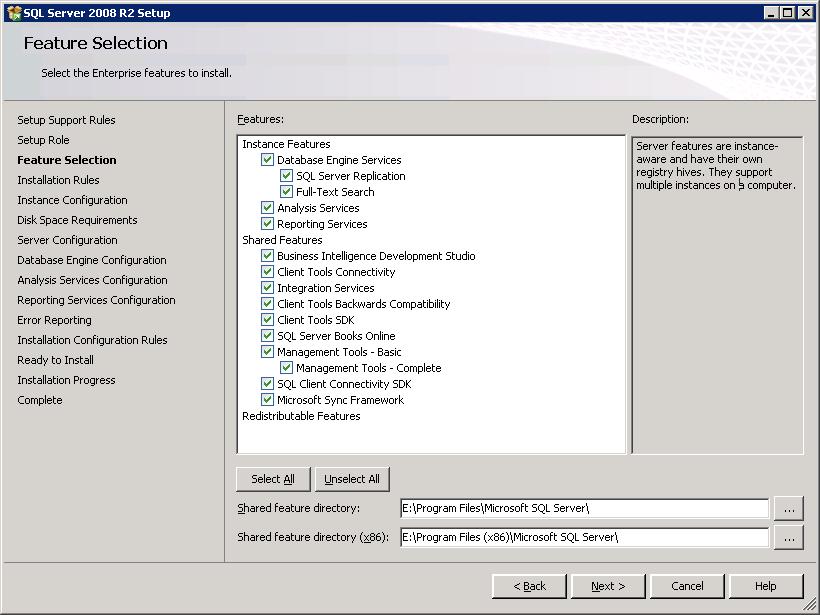Screen dimensions: 820x615
Task: Click the SQL Server Setup title bar icon
Action: (13, 13)
